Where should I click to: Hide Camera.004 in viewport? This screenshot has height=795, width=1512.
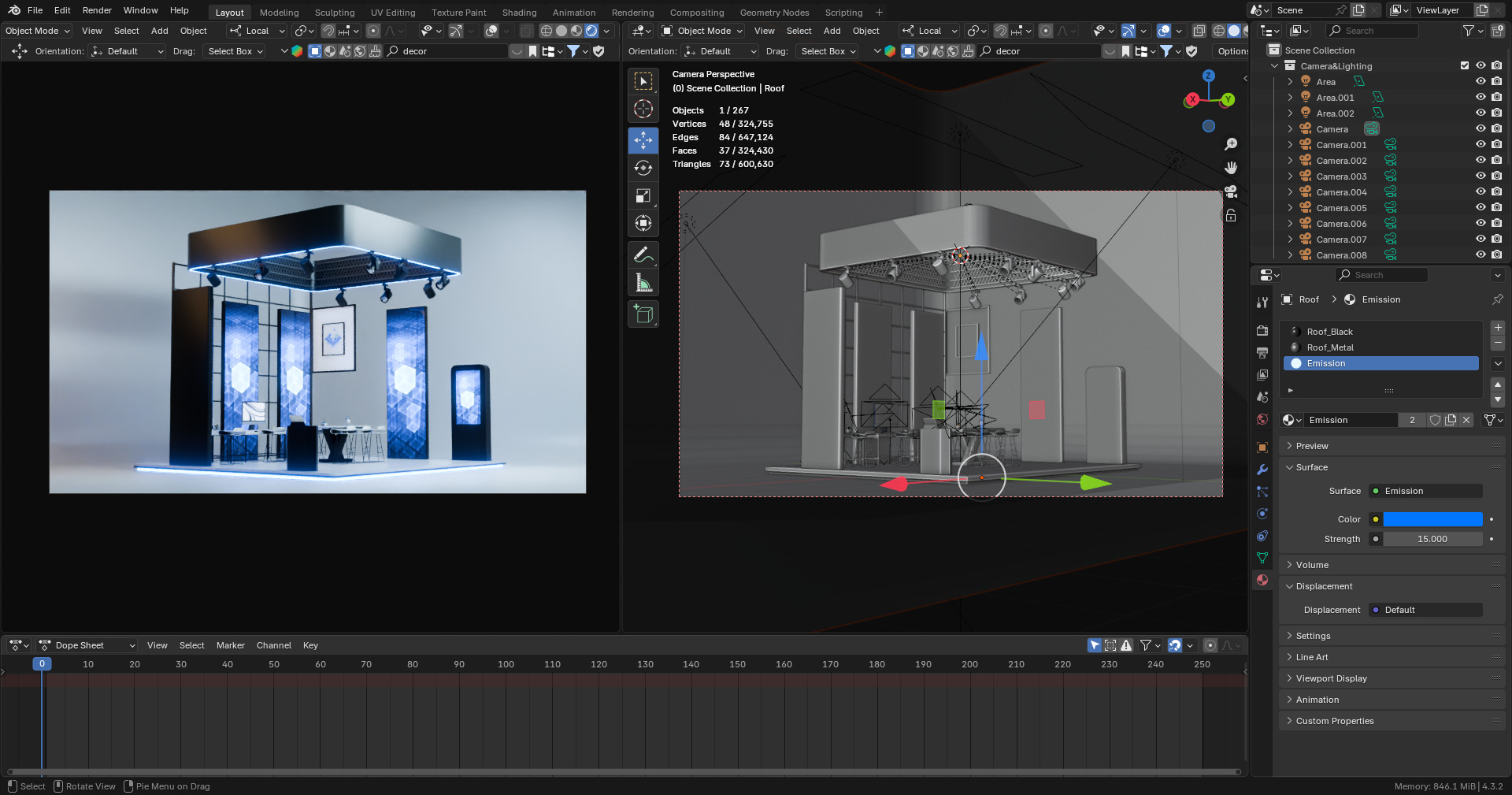pos(1480,192)
